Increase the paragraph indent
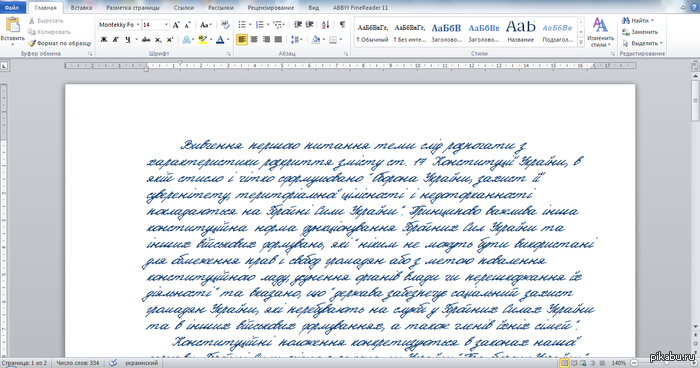This screenshot has width=700, height=368. [x=309, y=25]
